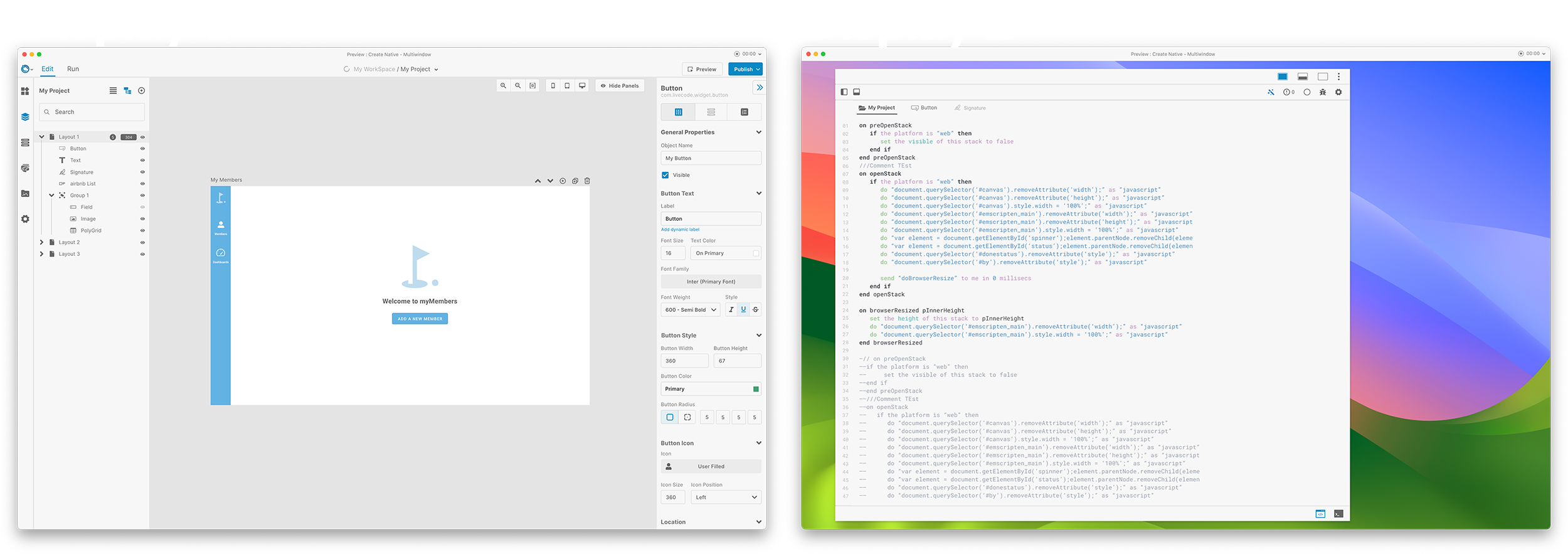
Task: Collapse the properties panel with arrows icon
Action: point(759,88)
